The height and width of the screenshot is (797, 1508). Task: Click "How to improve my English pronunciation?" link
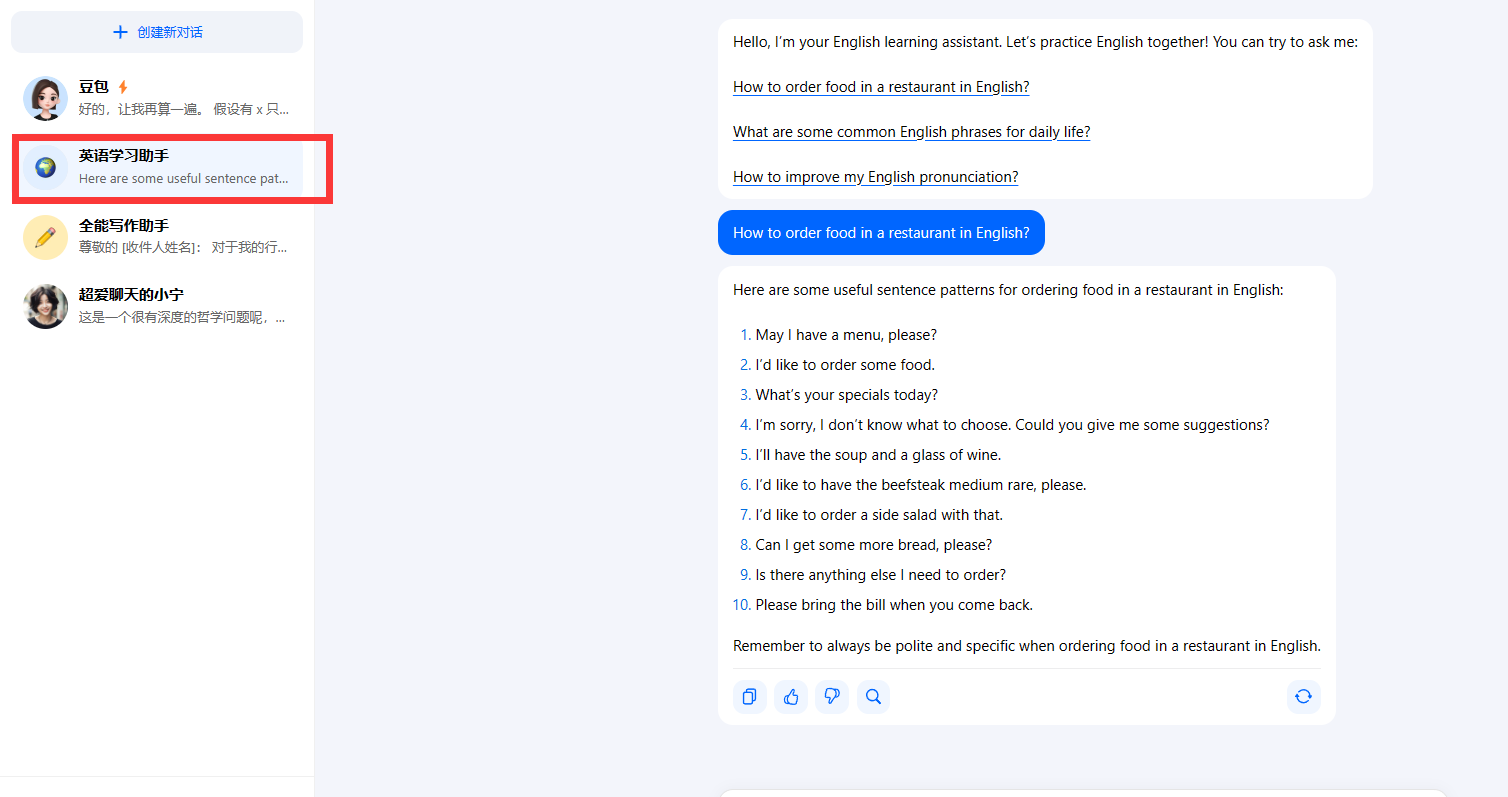pyautogui.click(x=875, y=177)
